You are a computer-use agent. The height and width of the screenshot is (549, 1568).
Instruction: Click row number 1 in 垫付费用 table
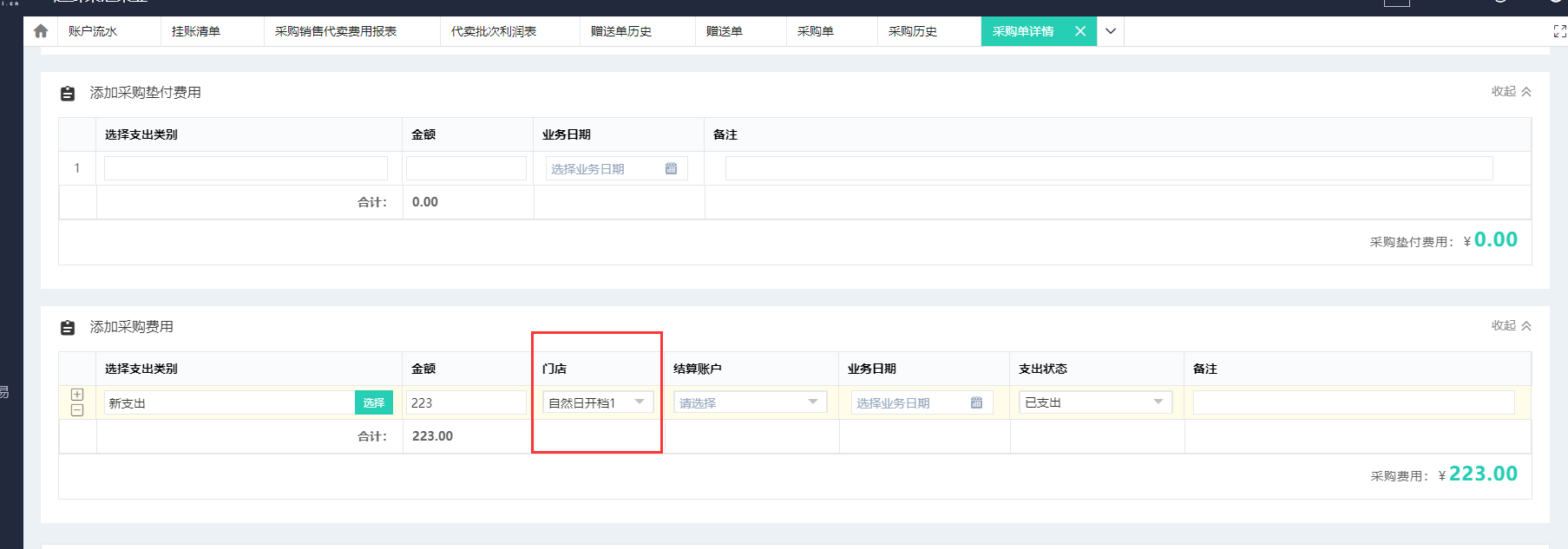[x=77, y=168]
